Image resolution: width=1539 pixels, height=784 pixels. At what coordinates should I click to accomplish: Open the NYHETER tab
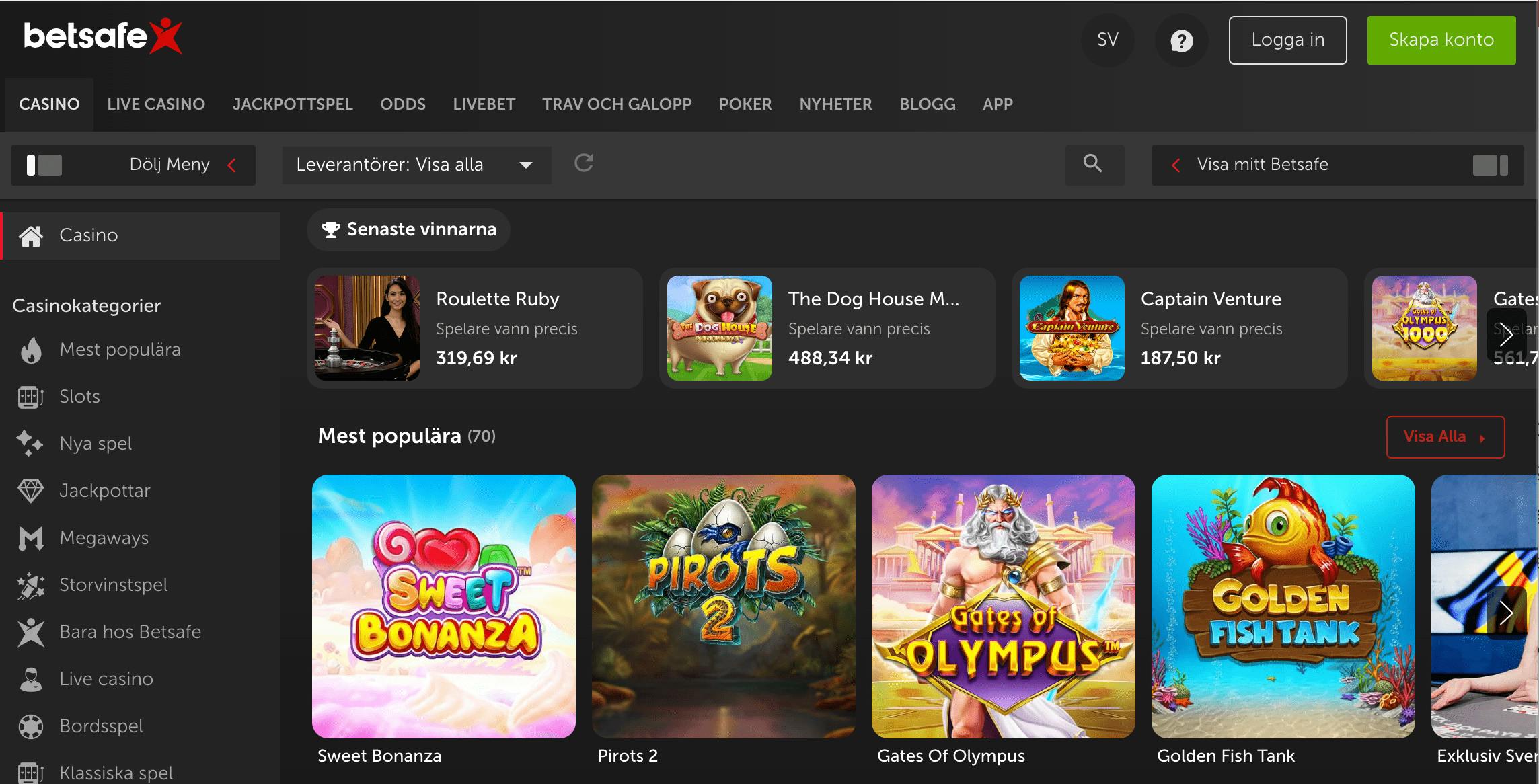point(835,104)
